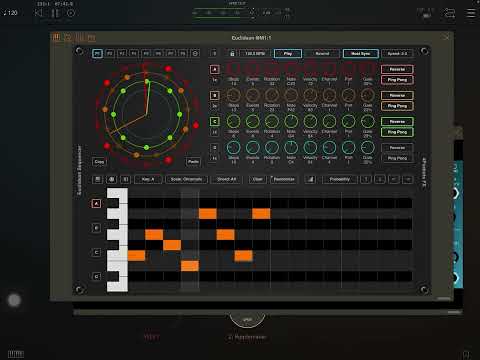Image resolution: width=480 pixels, height=360 pixels.
Task: Toggle Ping Pong for track A
Action: (397, 80)
